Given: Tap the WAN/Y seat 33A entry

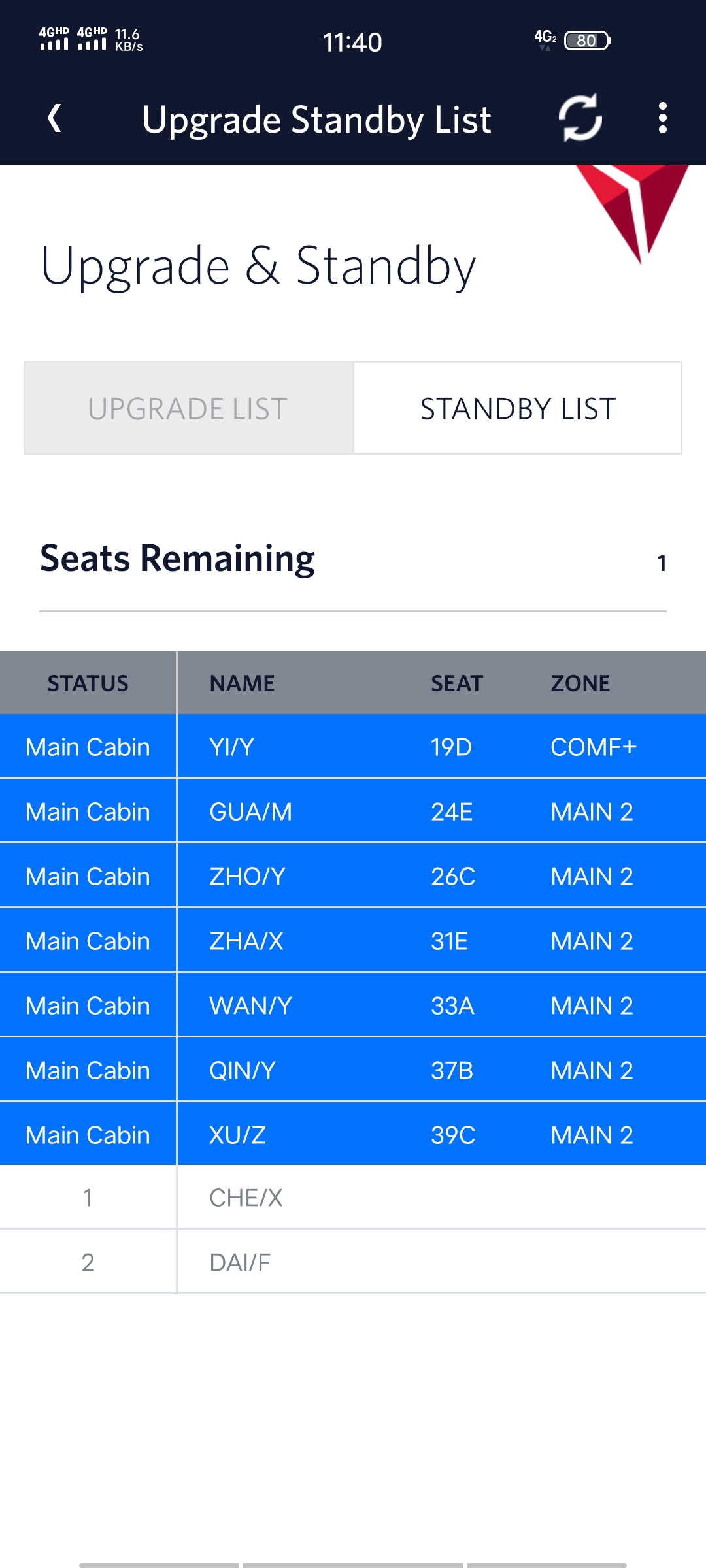Looking at the screenshot, I should point(353,1005).
